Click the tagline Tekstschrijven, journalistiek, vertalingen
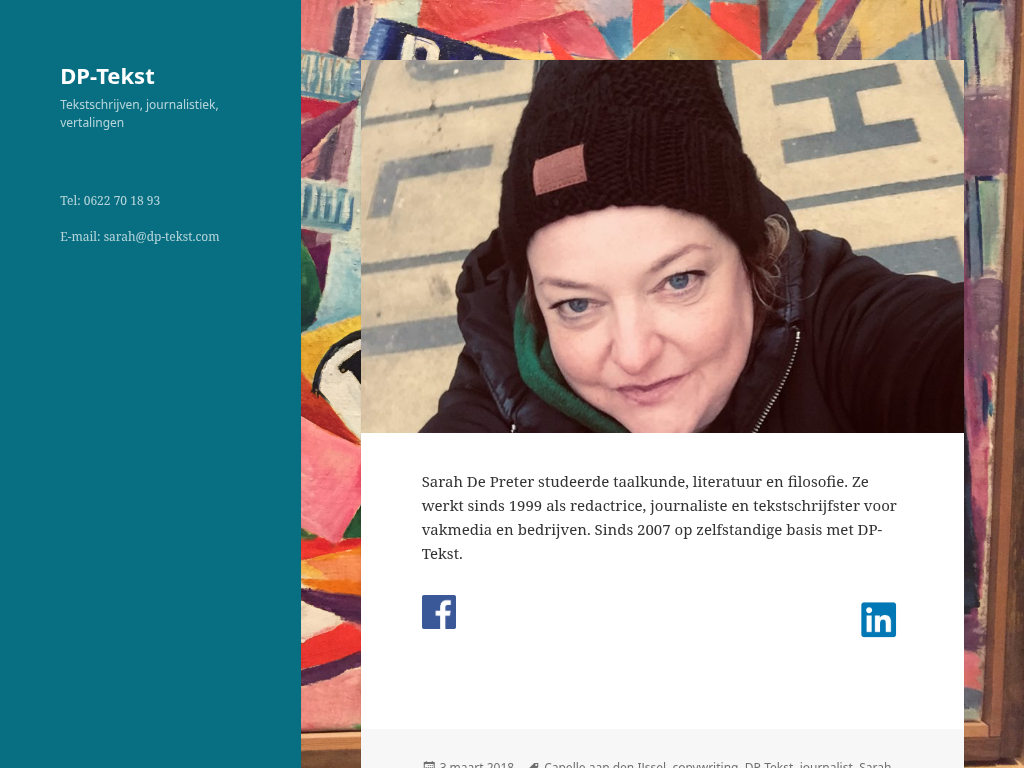Viewport: 1024px width, 768px height. pos(139,114)
